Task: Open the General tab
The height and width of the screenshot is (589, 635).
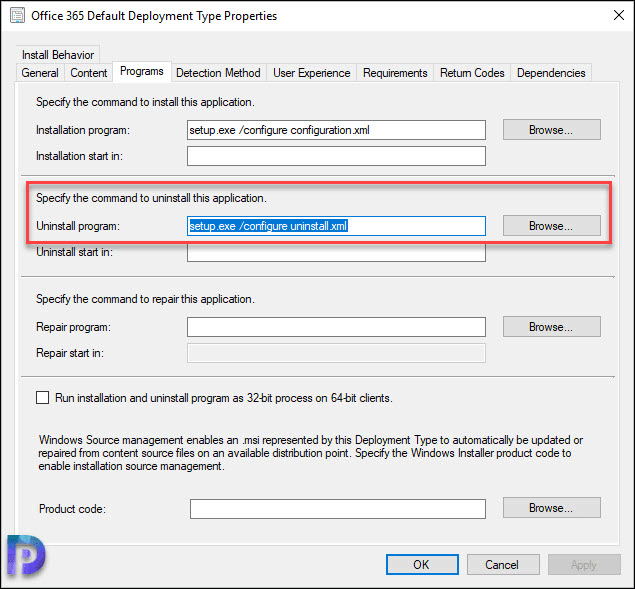Action: point(40,73)
